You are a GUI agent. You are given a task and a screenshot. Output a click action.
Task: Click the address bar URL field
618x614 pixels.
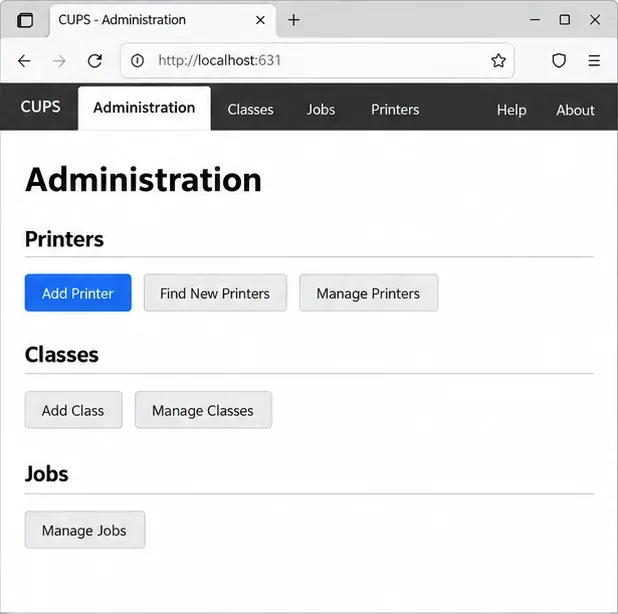point(317,61)
